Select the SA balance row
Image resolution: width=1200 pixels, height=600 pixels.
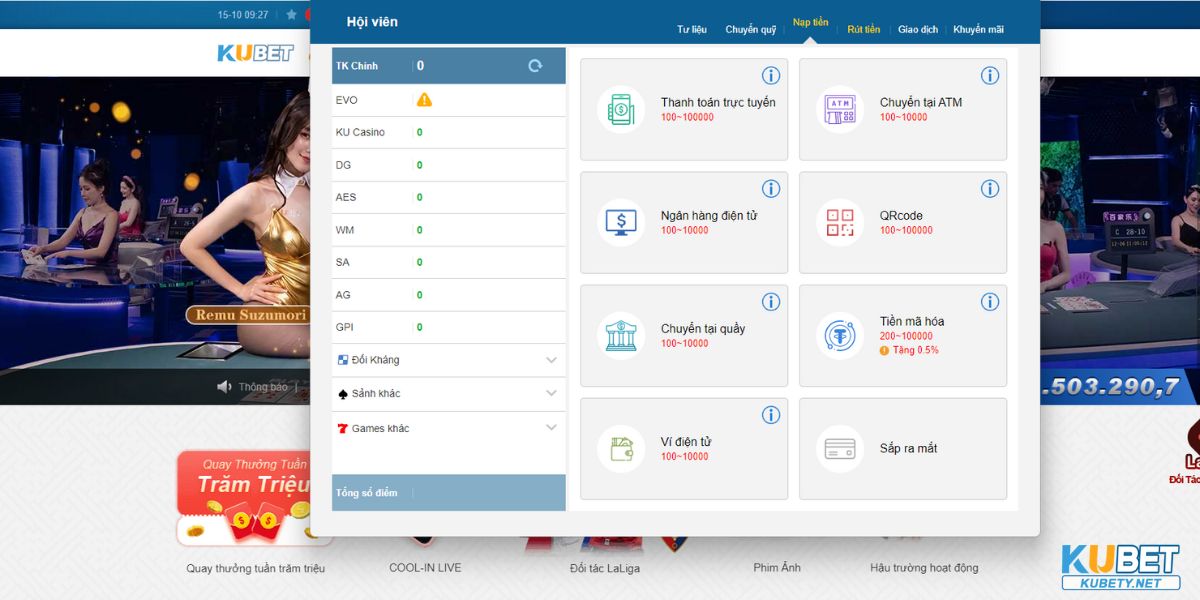449,262
